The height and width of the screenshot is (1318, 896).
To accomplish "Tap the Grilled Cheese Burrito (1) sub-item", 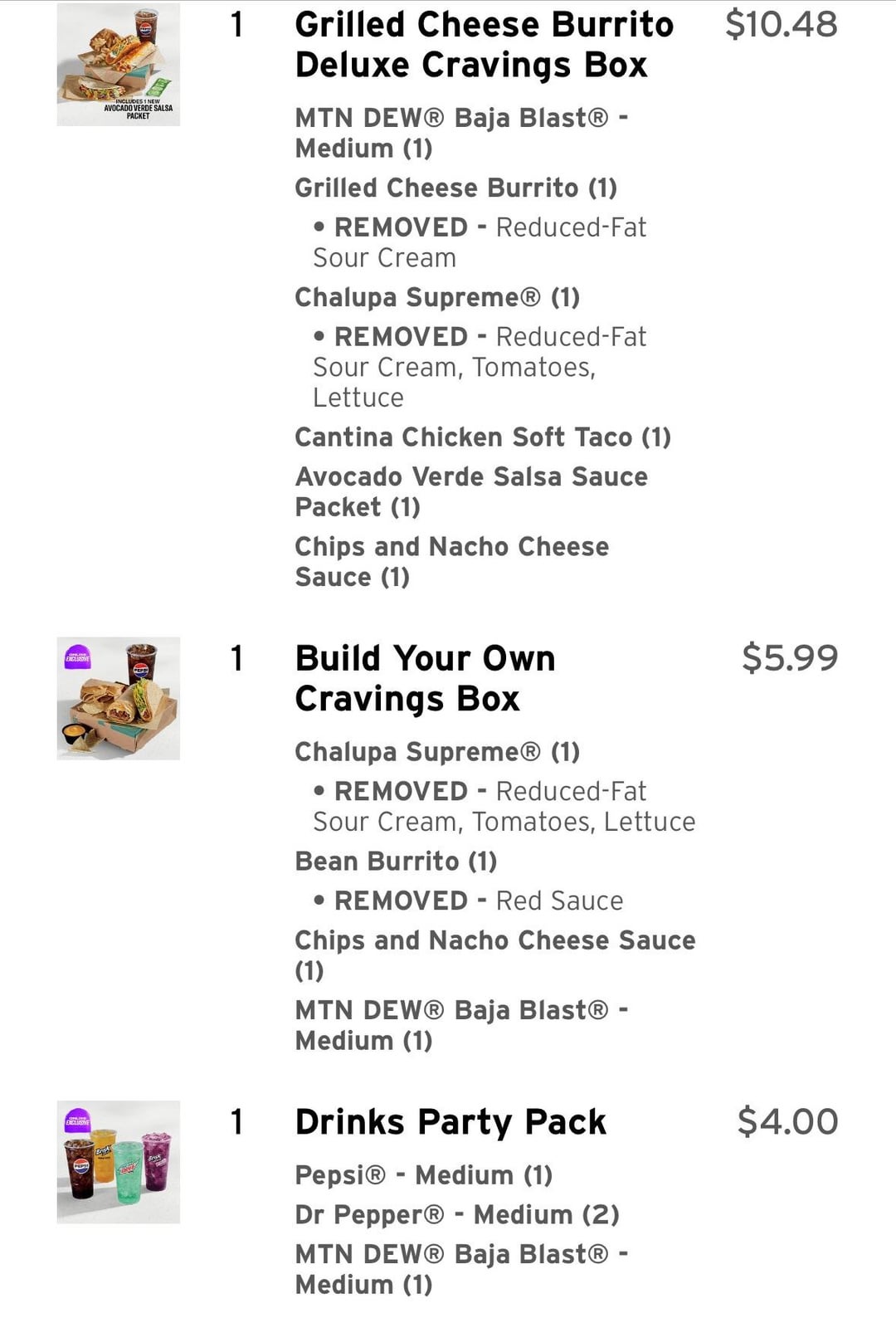I will [x=455, y=188].
